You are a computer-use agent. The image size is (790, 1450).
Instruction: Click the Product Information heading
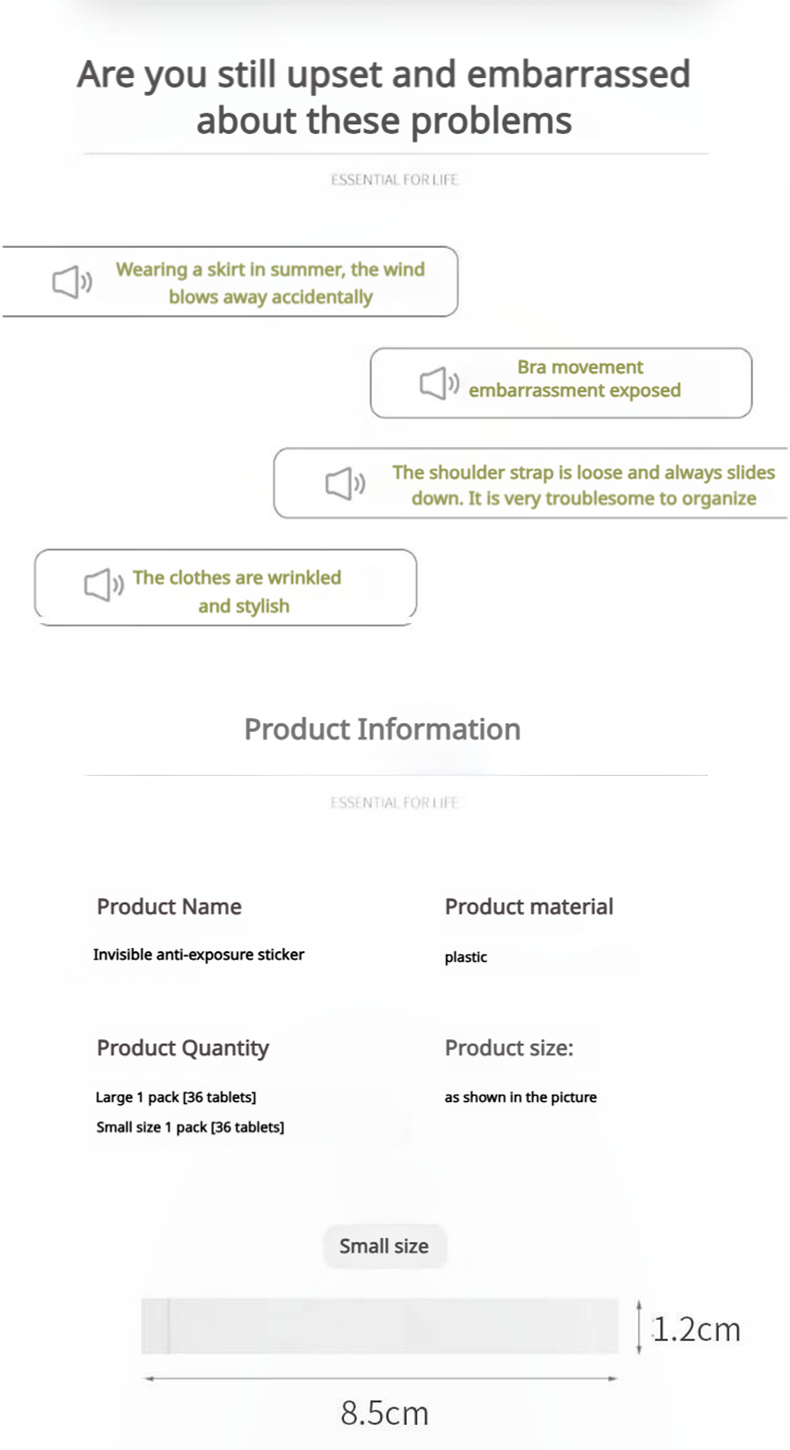pyautogui.click(x=382, y=729)
